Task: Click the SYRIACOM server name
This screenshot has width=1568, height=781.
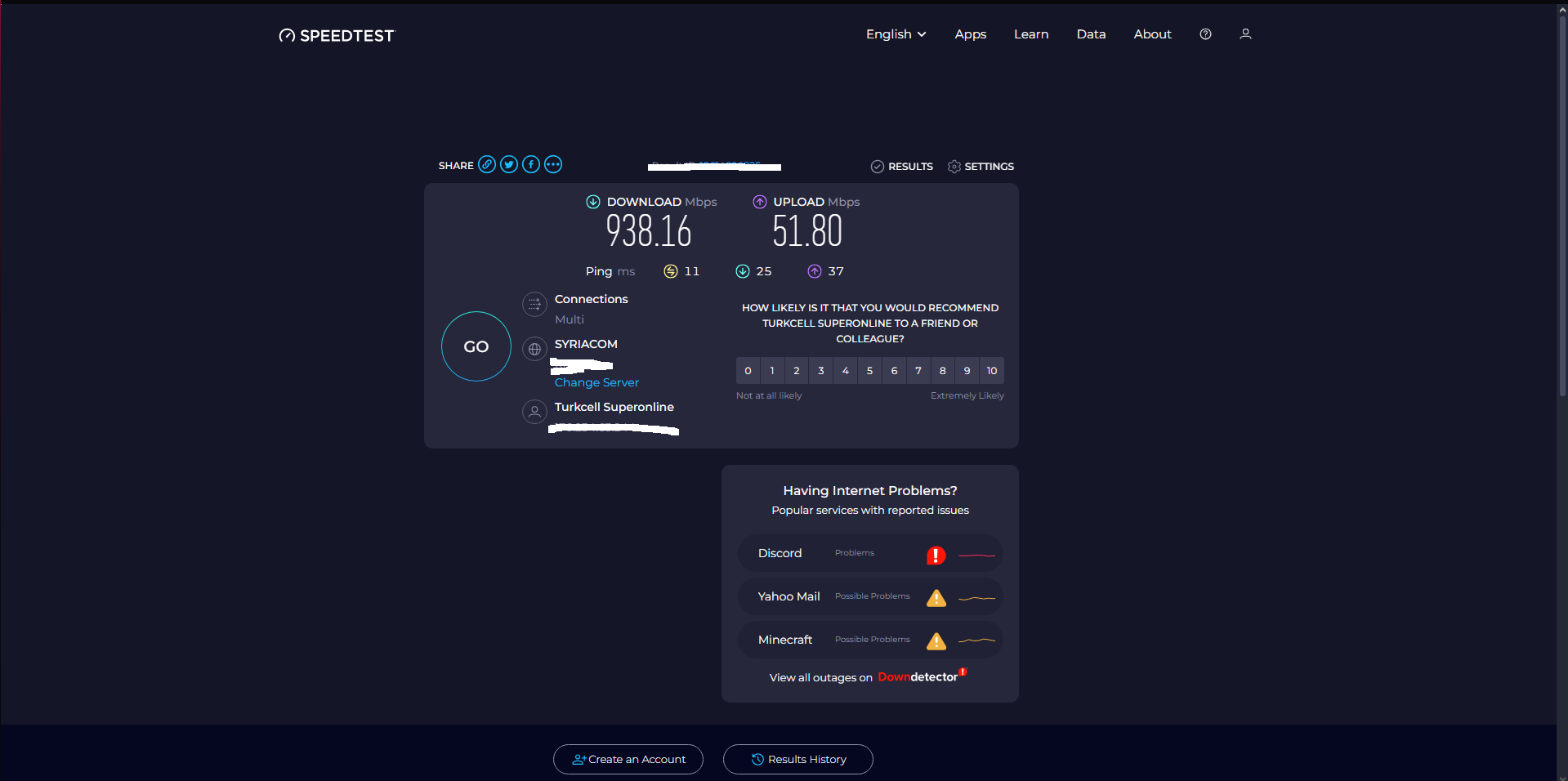Action: coord(586,344)
